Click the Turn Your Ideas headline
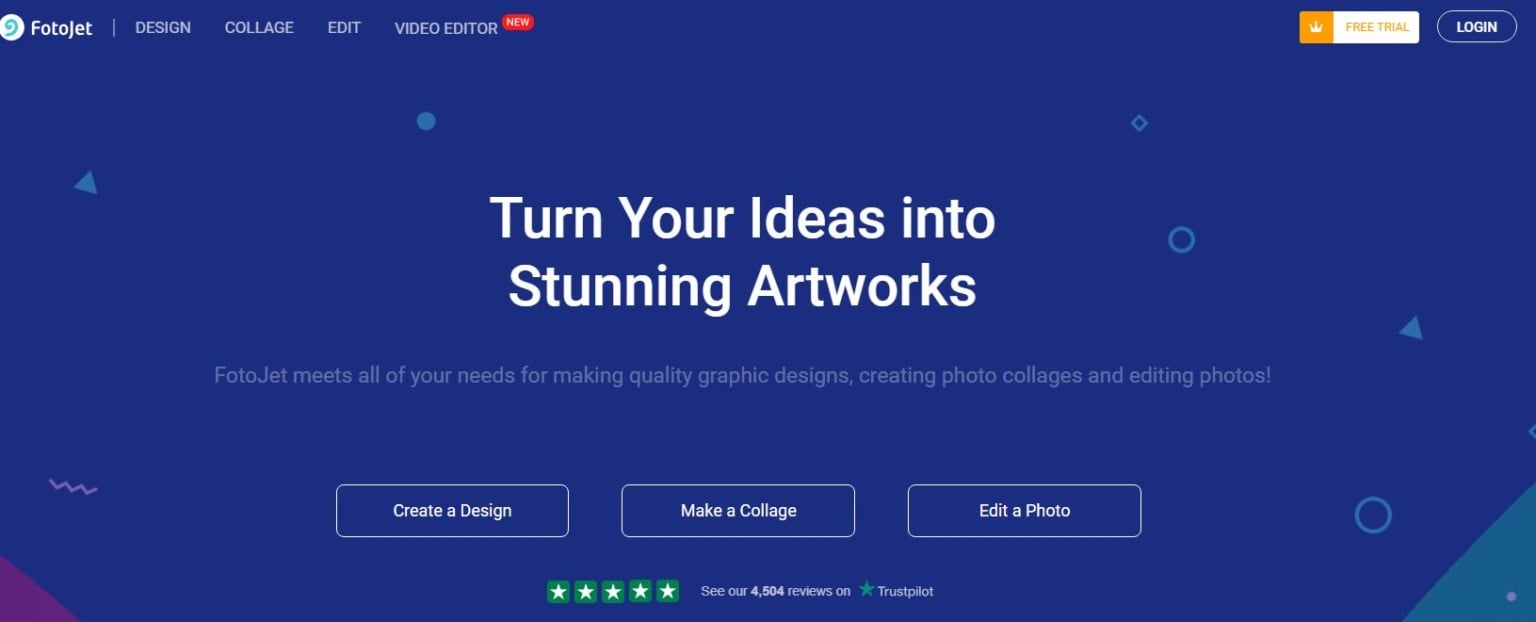The image size is (1536, 622). coord(742,252)
